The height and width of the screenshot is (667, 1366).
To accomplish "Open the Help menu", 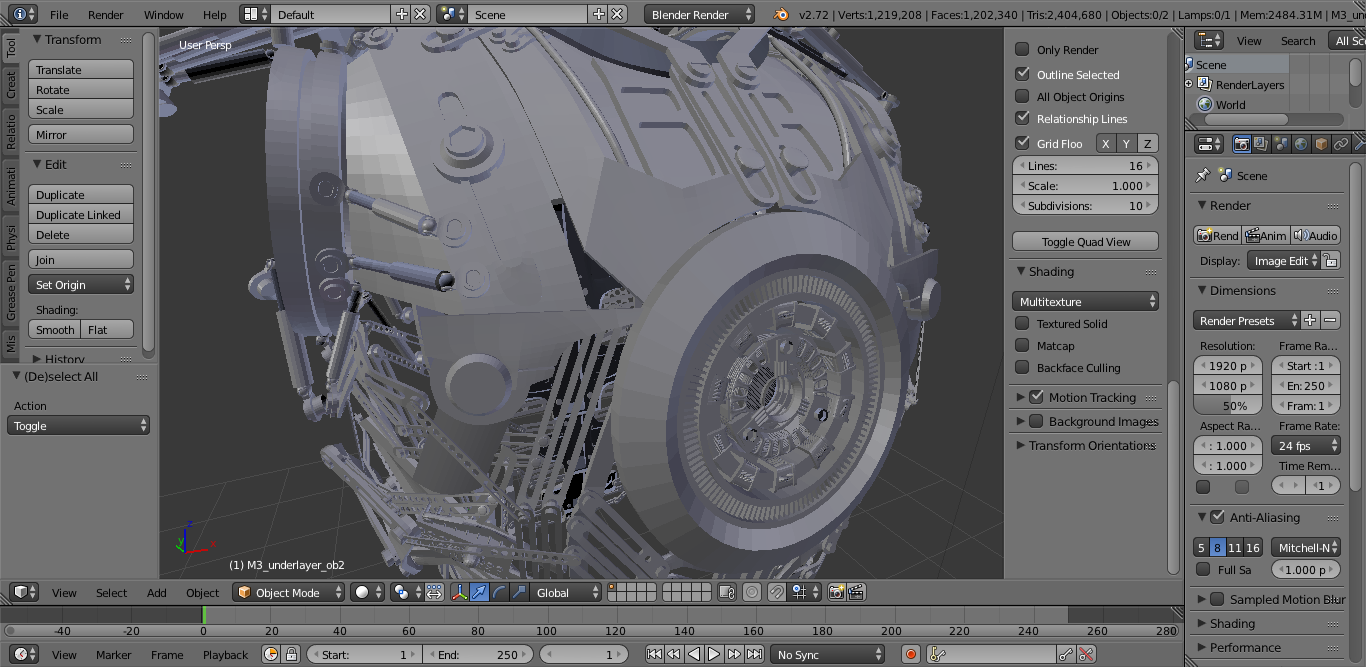I will pos(214,14).
